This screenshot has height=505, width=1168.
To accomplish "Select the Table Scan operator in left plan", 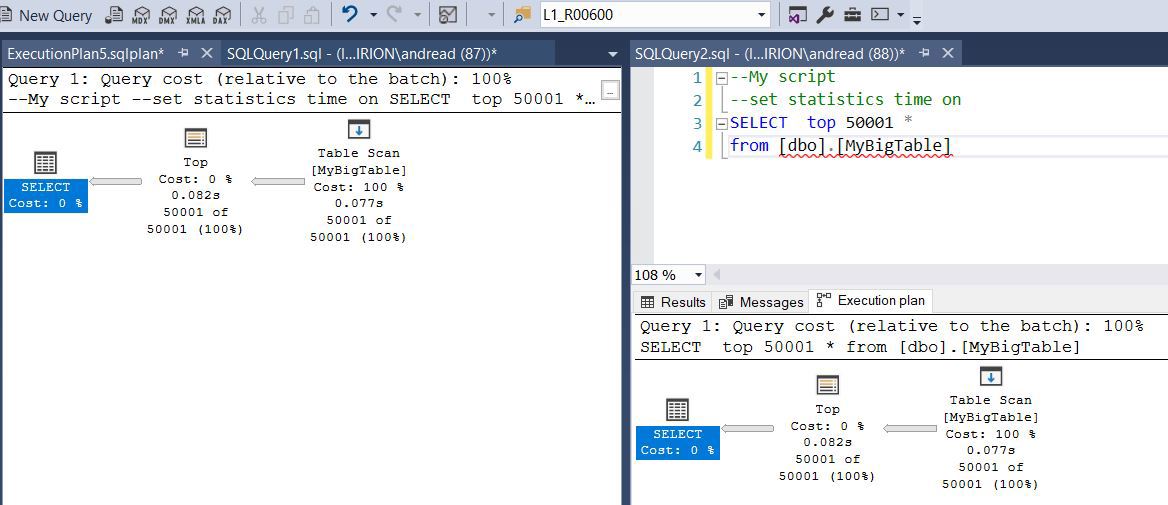I will click(358, 181).
